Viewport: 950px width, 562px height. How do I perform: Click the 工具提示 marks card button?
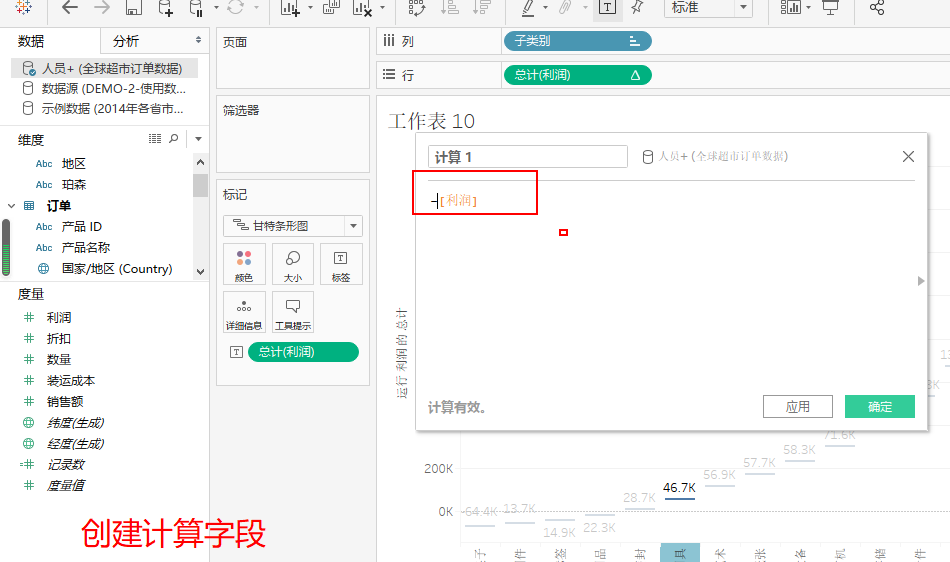point(293,312)
